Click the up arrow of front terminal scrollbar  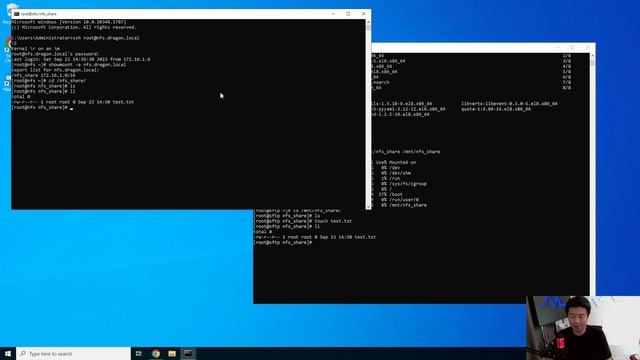[369, 22]
